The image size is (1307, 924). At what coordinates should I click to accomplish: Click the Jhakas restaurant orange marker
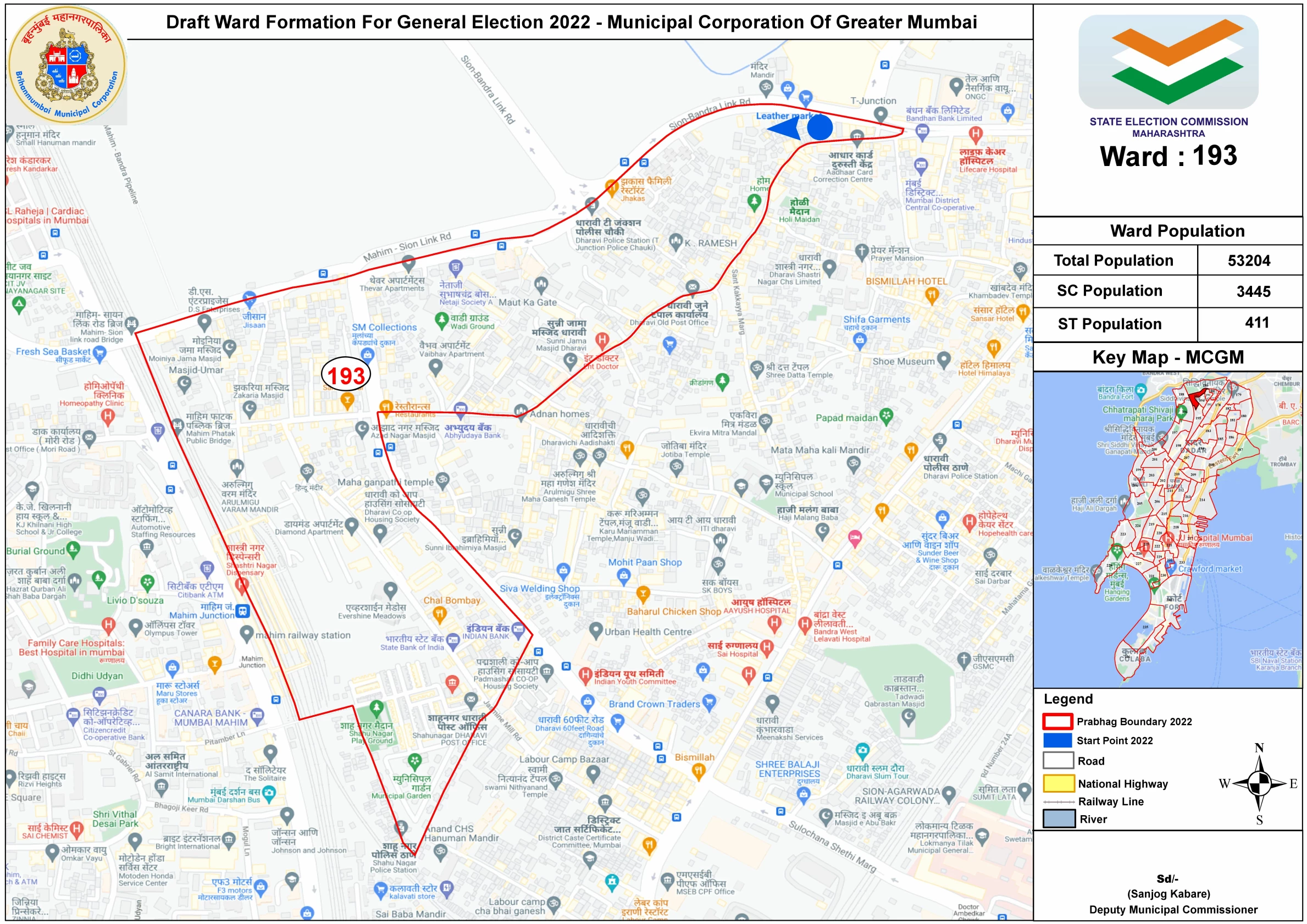coord(611,186)
